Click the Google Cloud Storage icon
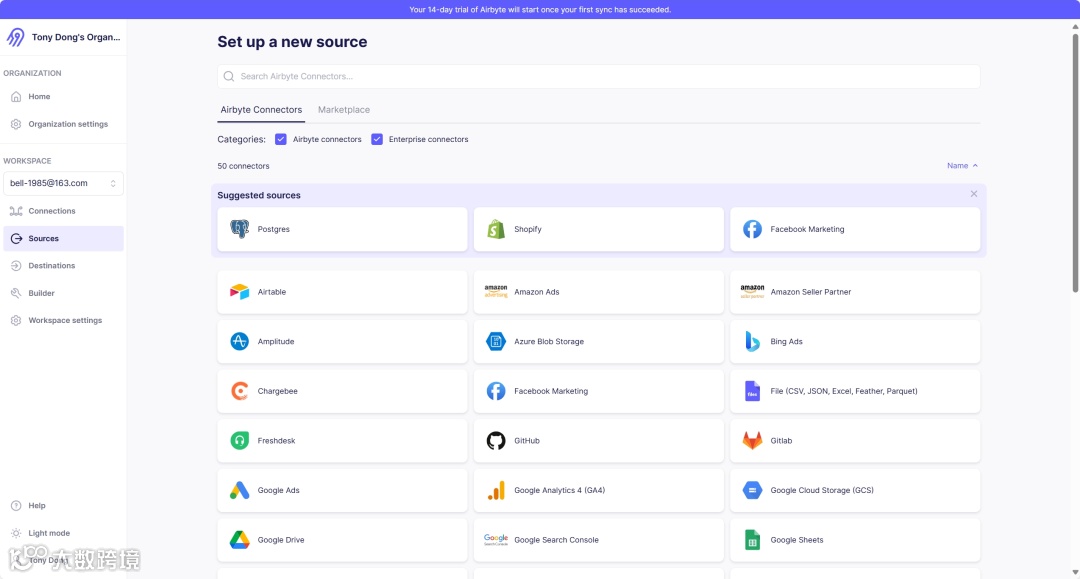This screenshot has height=579, width=1080. point(752,490)
